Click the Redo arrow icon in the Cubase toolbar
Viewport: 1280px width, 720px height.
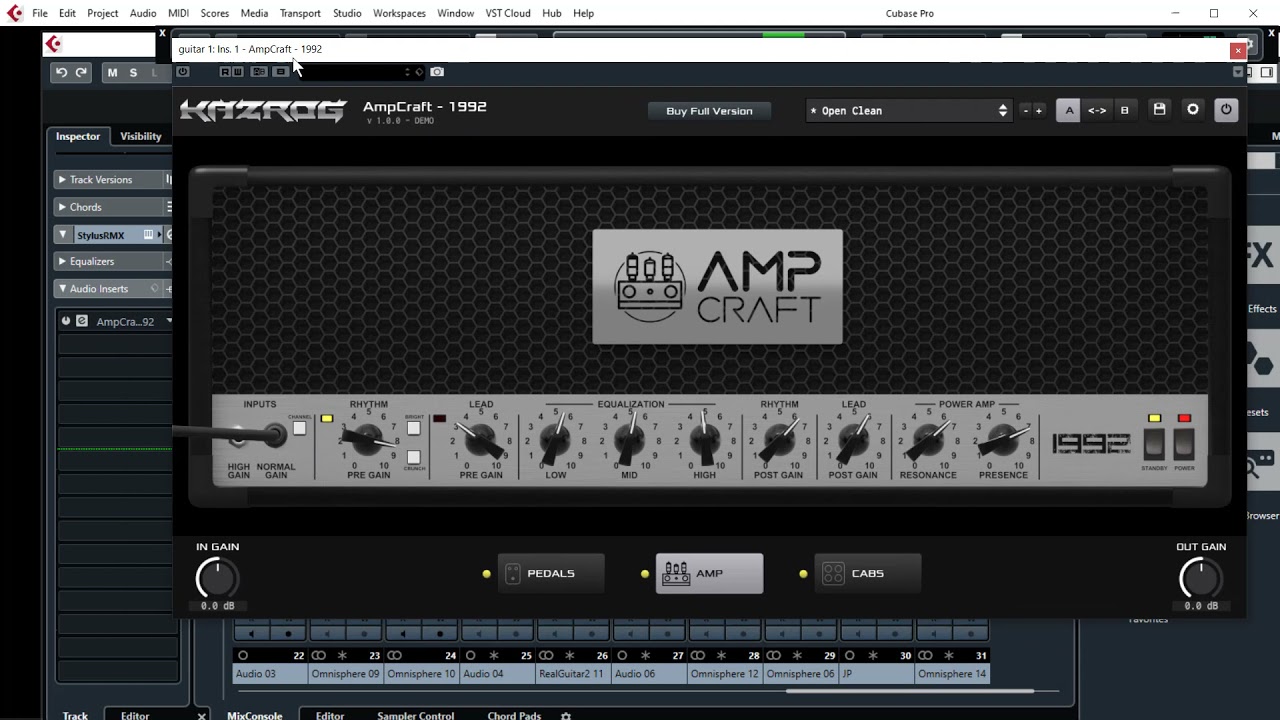pyautogui.click(x=81, y=72)
